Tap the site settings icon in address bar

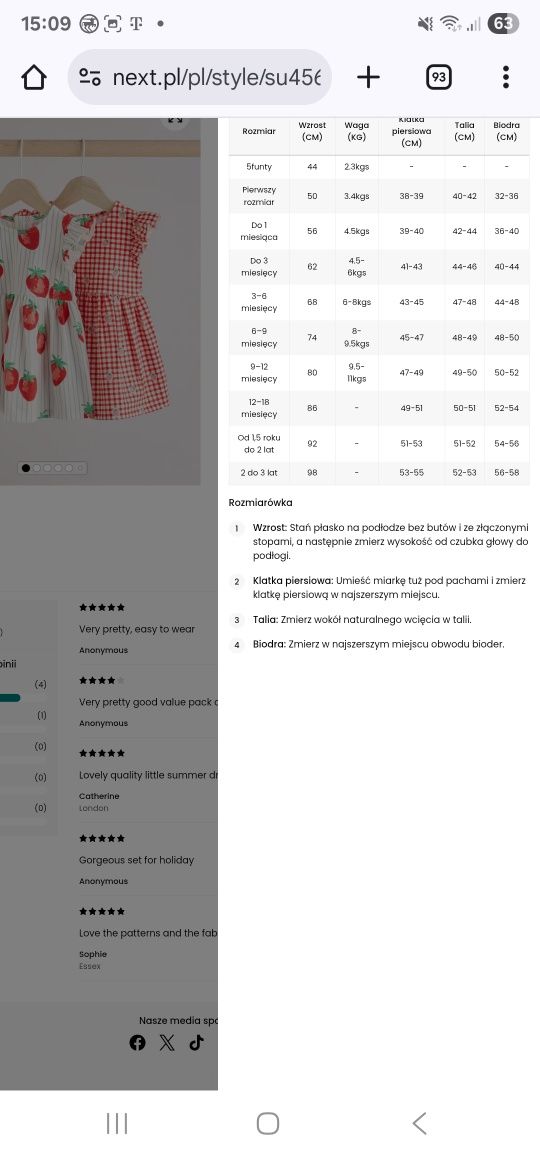[90, 78]
